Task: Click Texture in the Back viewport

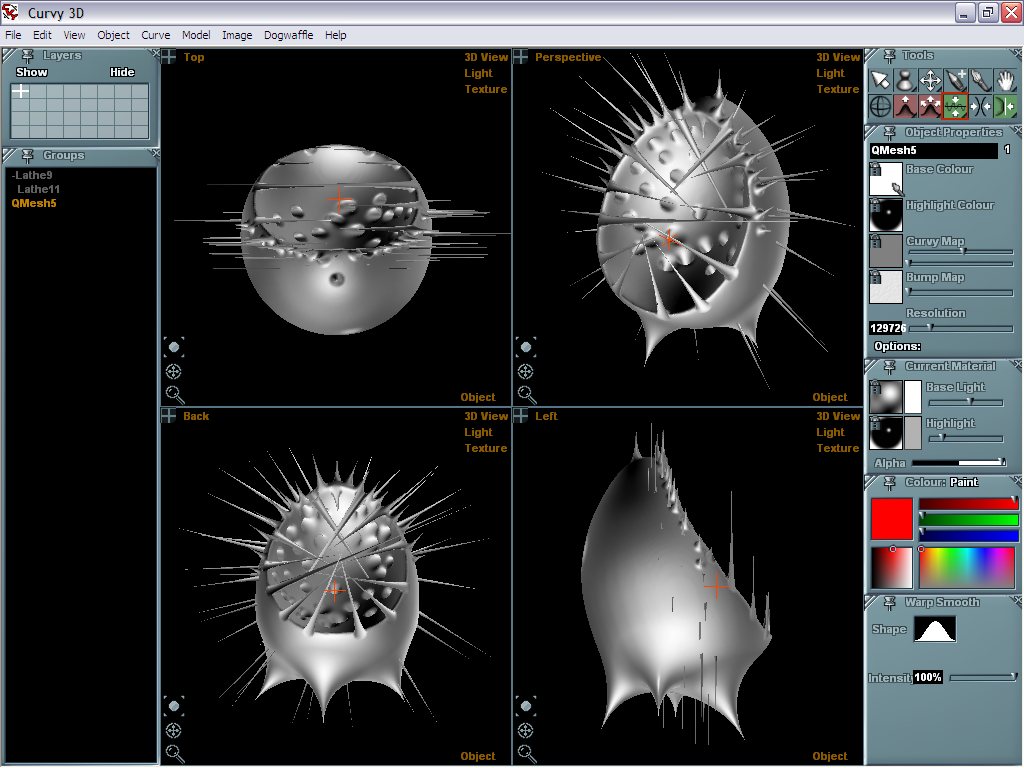Action: pyautogui.click(x=486, y=448)
